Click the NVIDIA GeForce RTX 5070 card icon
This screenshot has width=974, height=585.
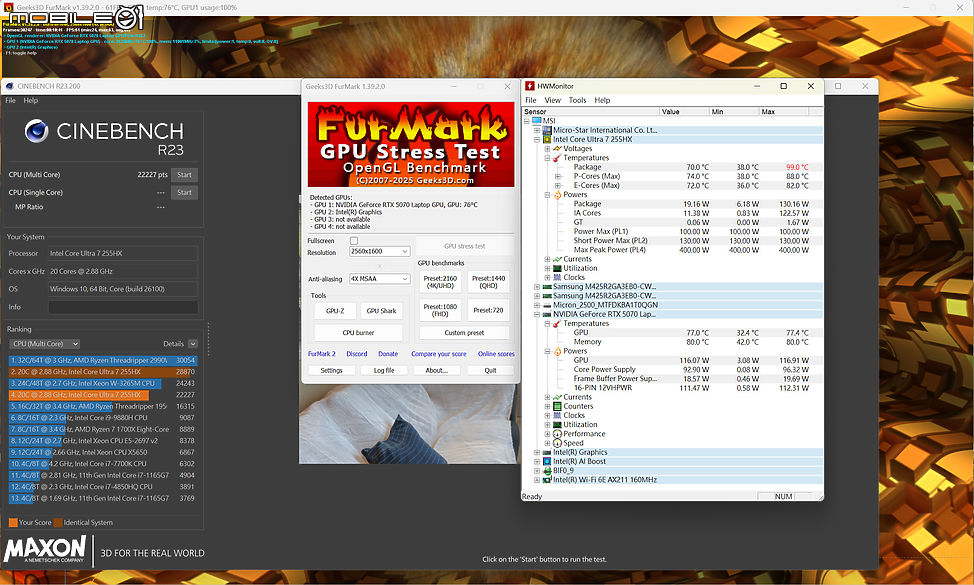pos(547,314)
